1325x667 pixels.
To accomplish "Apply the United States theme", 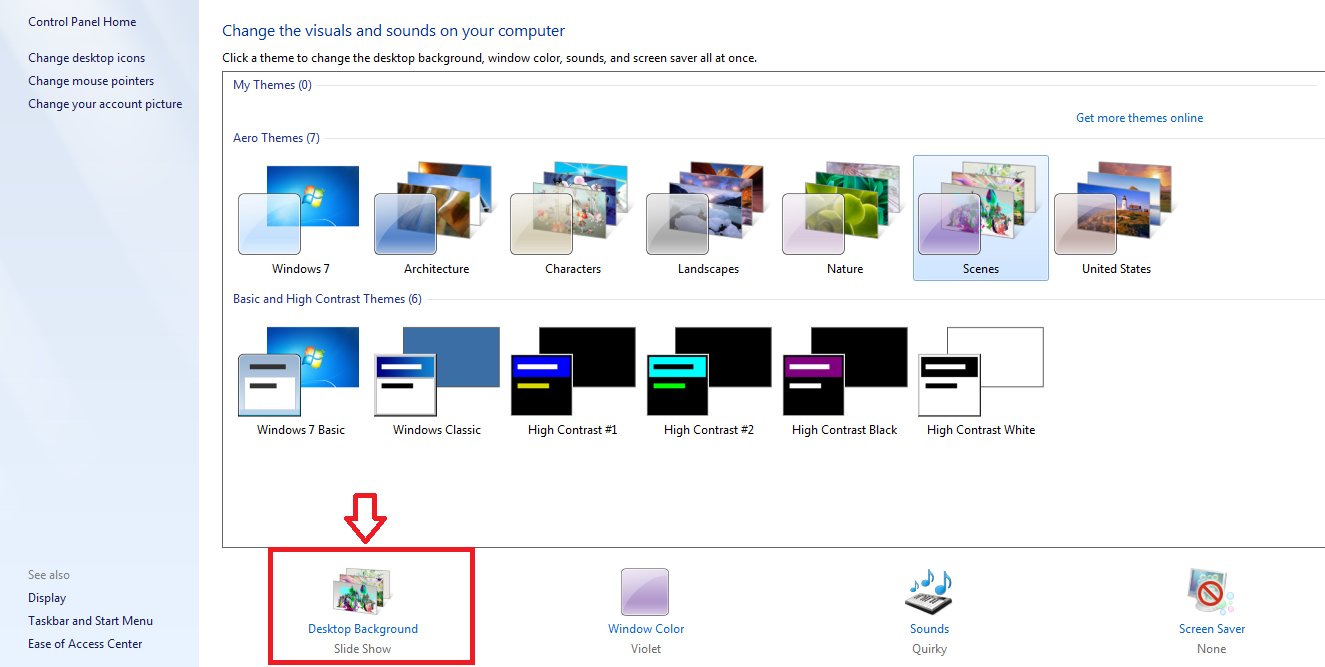I will coord(1116,210).
